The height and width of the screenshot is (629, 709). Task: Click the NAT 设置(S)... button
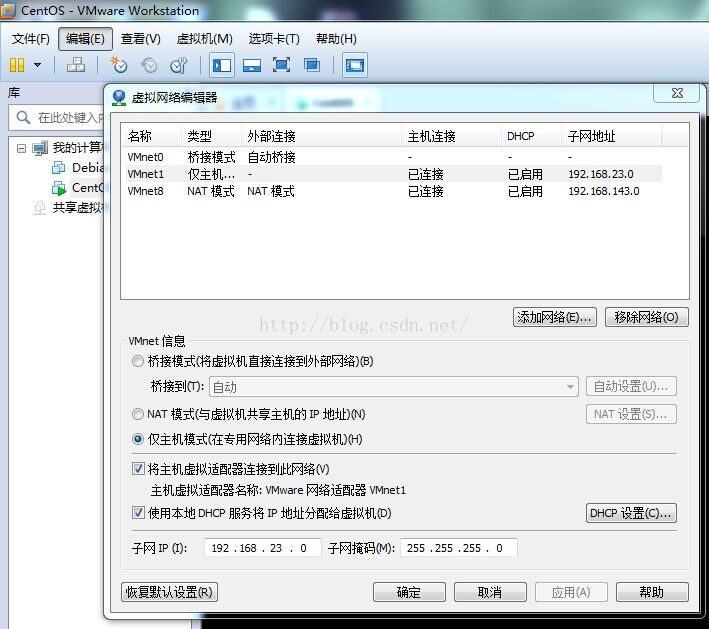click(x=631, y=414)
